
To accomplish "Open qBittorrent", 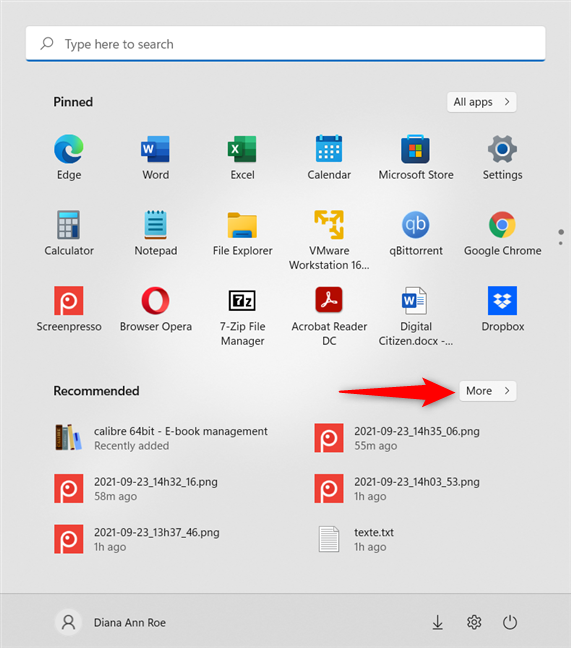I will [x=416, y=233].
